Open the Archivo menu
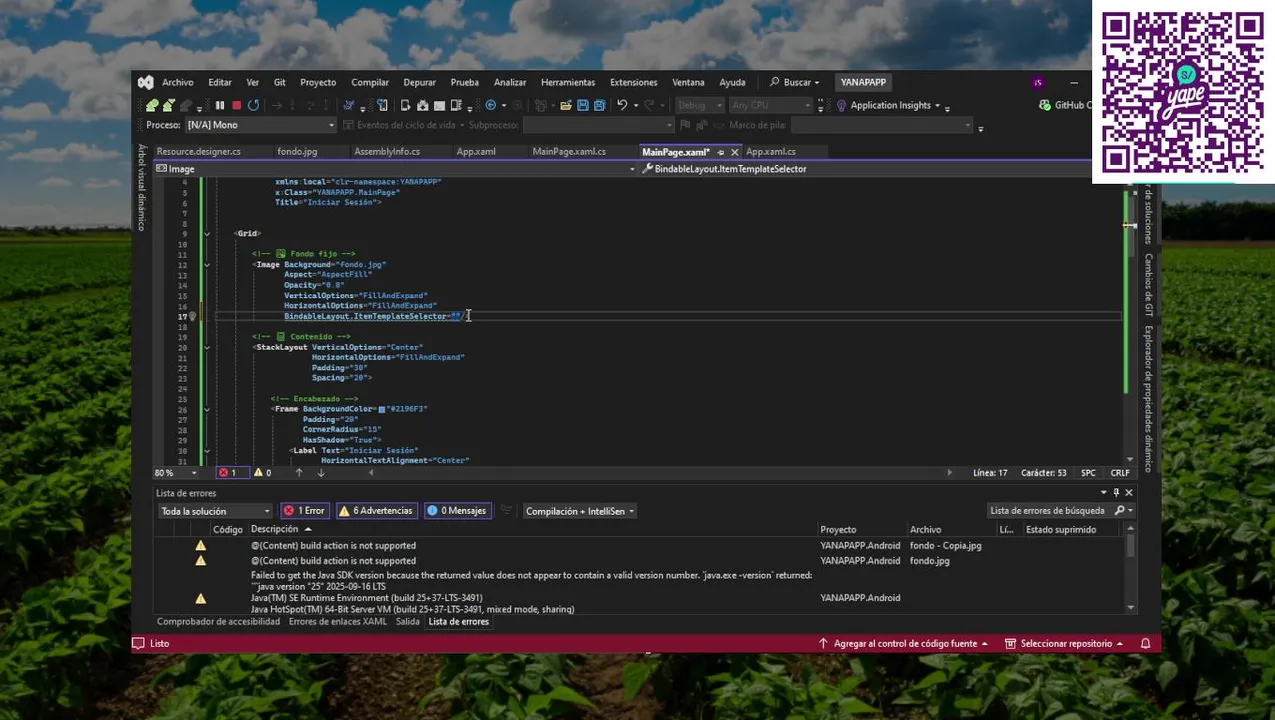This screenshot has height=720, width=1275. tap(178, 82)
